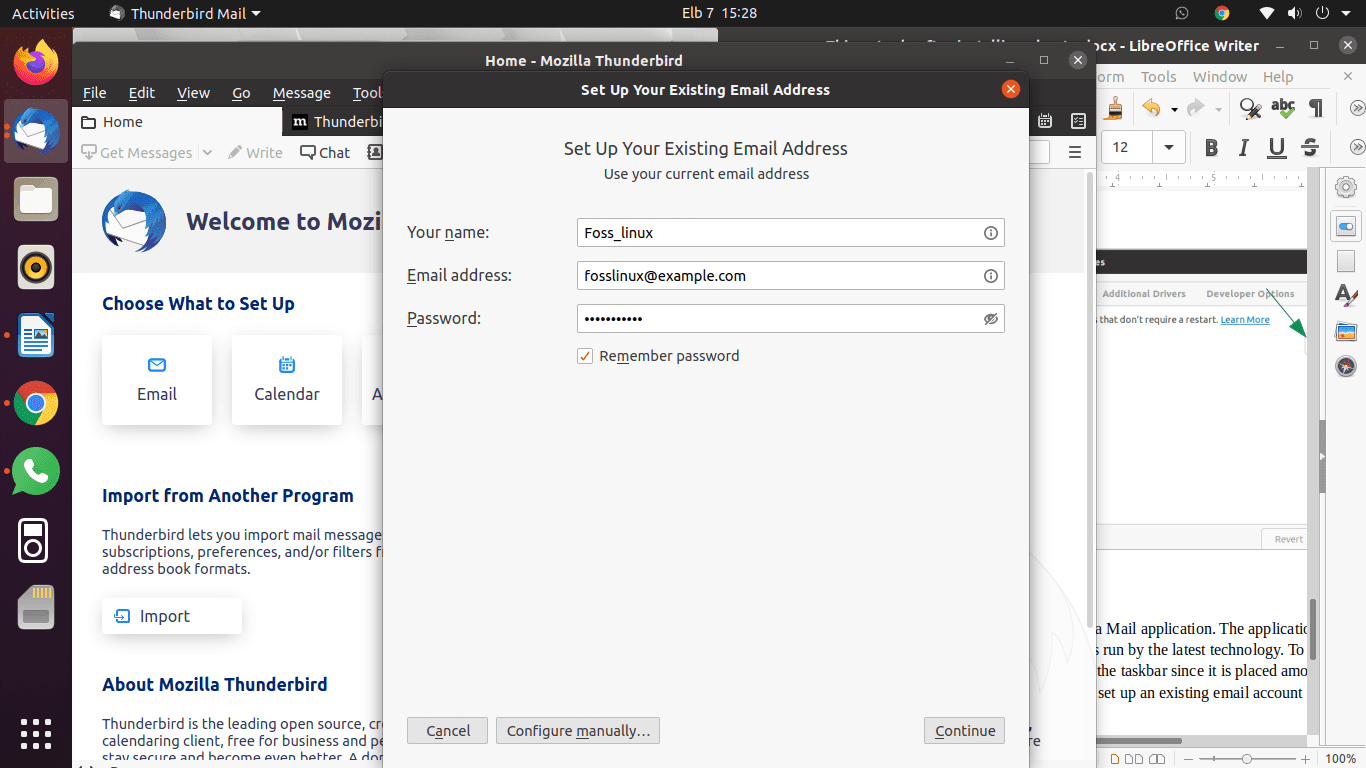Screen dimensions: 1366x768
Task: Open the Message menu in Thunderbird
Action: (301, 93)
